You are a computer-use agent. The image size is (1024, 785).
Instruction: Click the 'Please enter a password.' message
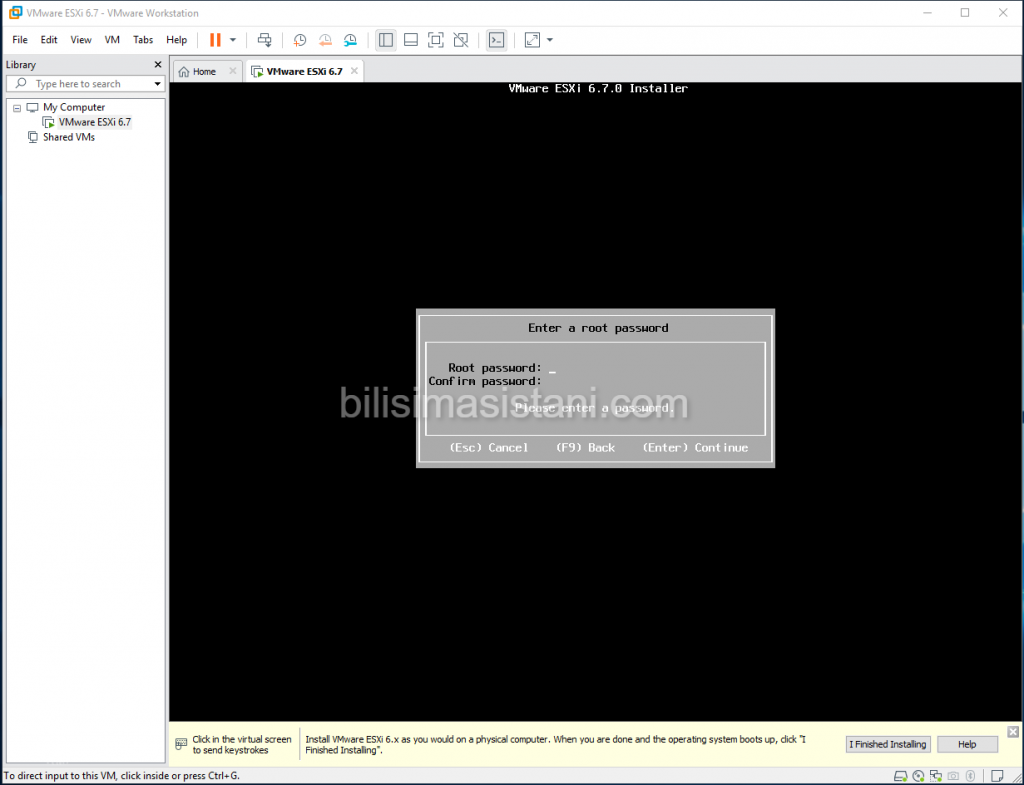(594, 408)
